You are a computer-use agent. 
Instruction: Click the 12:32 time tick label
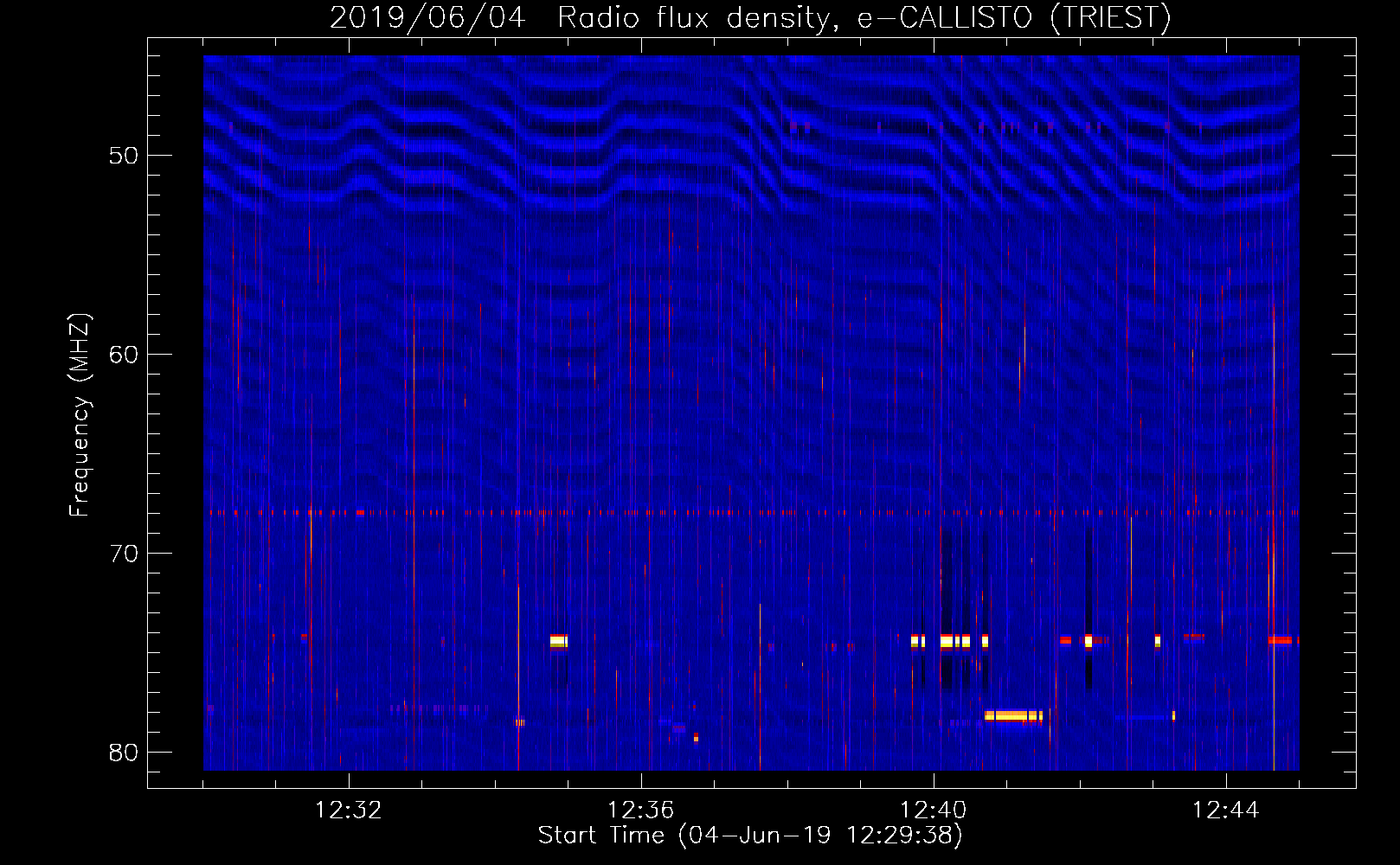coord(349,811)
